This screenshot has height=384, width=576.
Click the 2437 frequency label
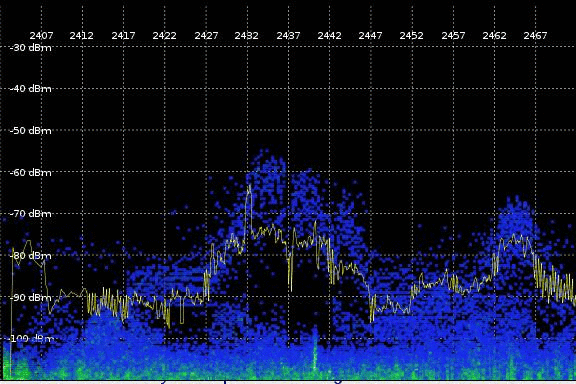click(x=288, y=36)
